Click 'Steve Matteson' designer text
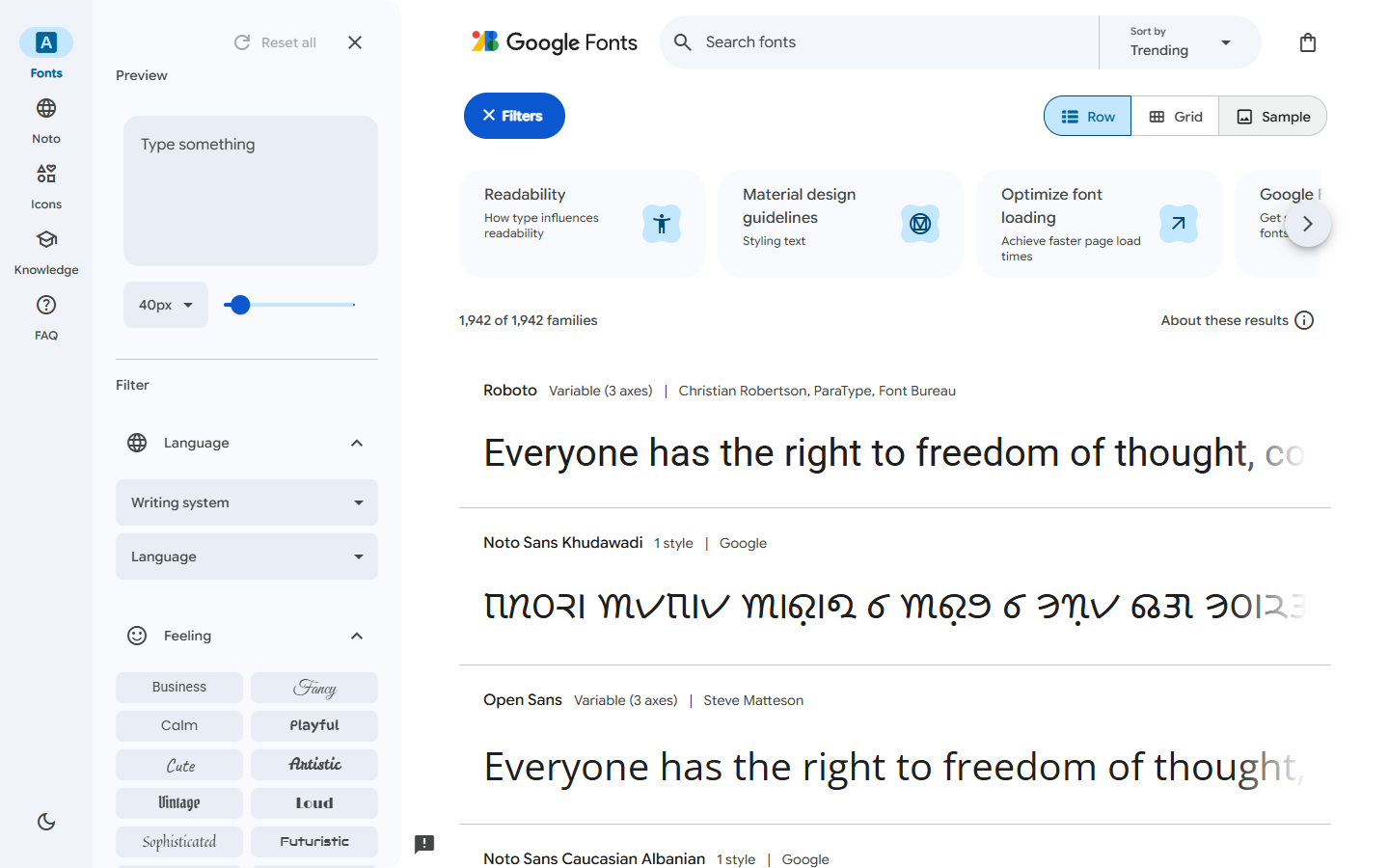 (753, 700)
